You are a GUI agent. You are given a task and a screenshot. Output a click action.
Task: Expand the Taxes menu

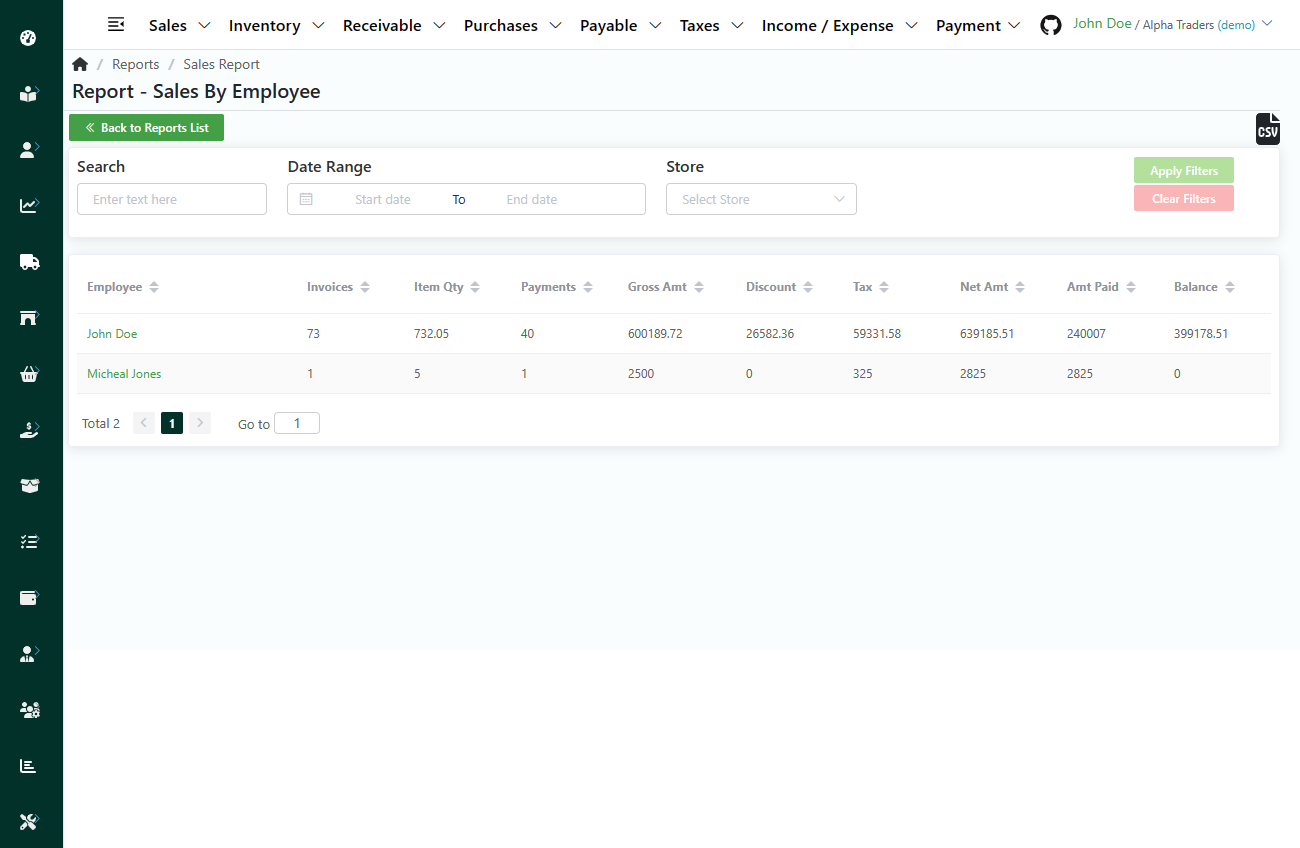(x=712, y=26)
